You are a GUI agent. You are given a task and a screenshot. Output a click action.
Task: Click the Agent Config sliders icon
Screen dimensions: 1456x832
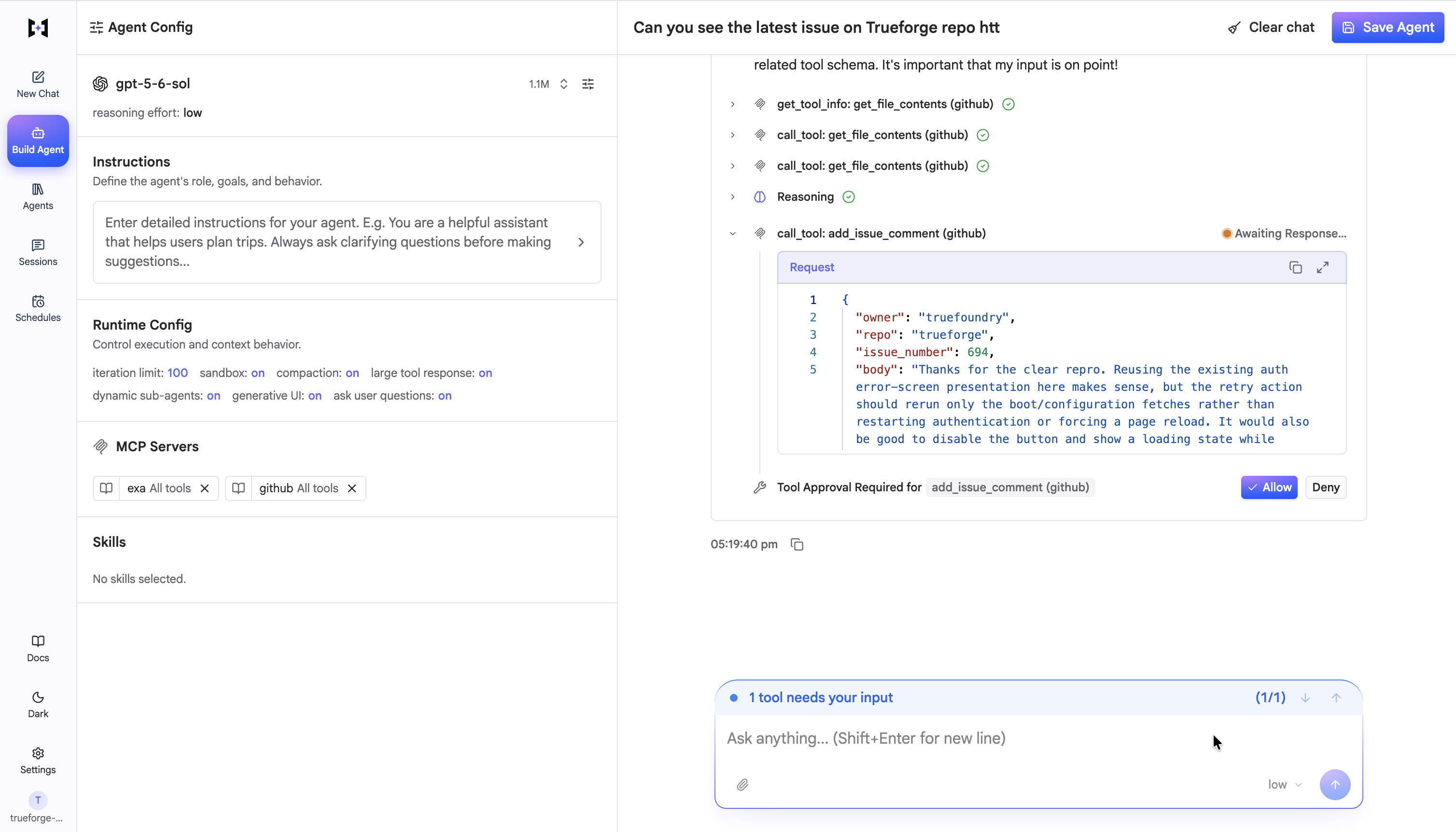pos(97,28)
